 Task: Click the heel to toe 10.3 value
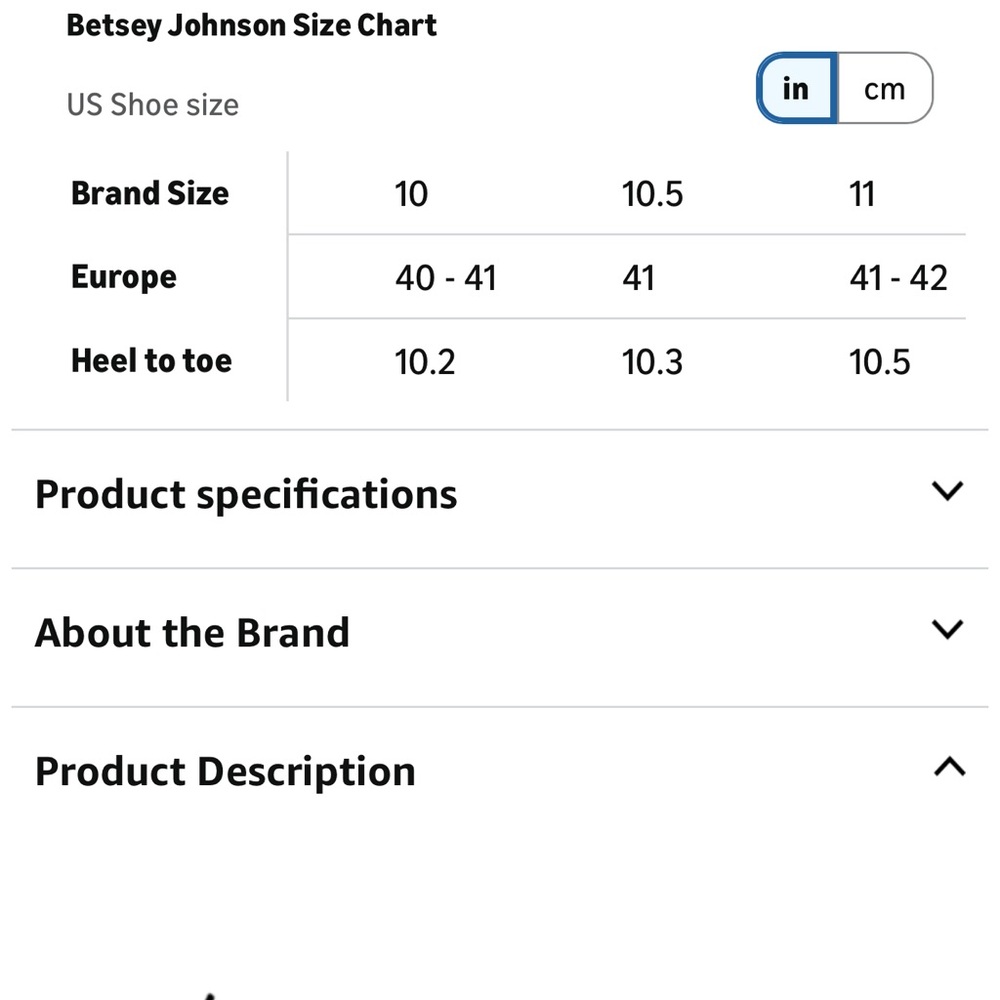(x=652, y=362)
